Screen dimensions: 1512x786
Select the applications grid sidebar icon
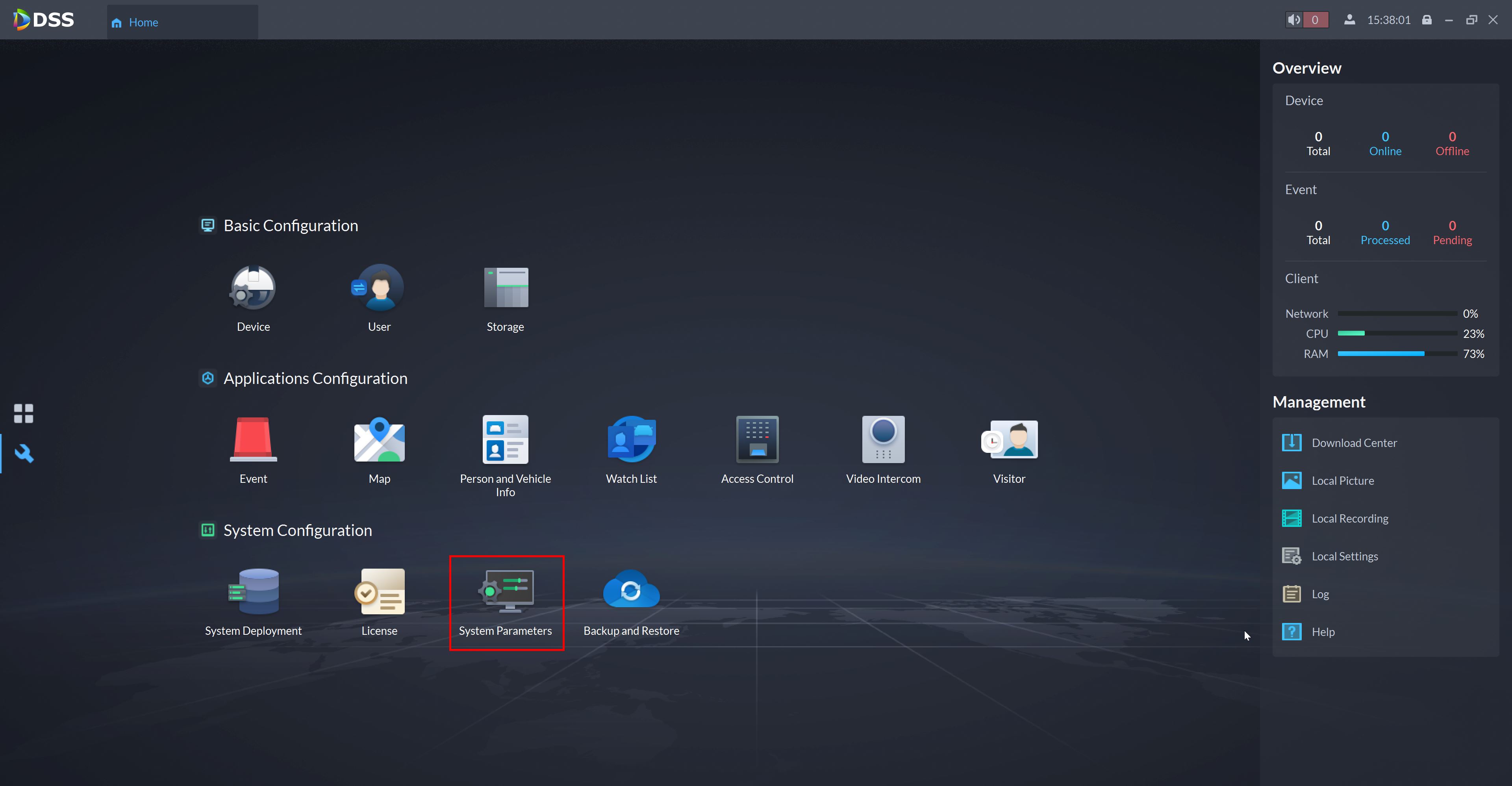(x=24, y=413)
